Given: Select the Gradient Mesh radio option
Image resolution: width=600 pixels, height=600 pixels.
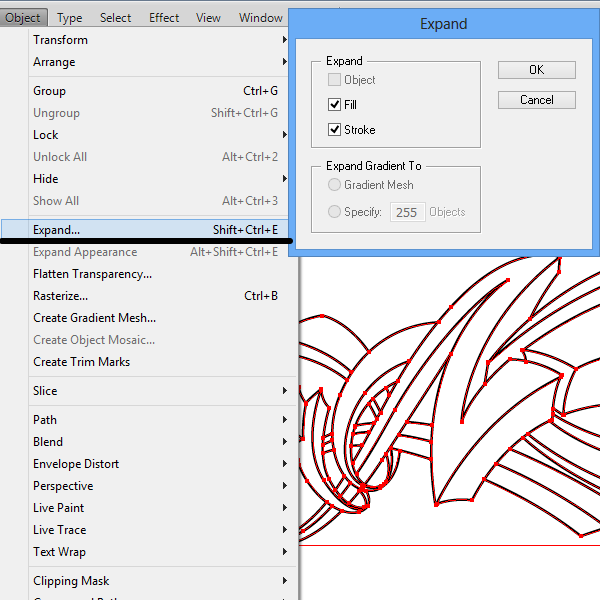Looking at the screenshot, I should pos(335,185).
